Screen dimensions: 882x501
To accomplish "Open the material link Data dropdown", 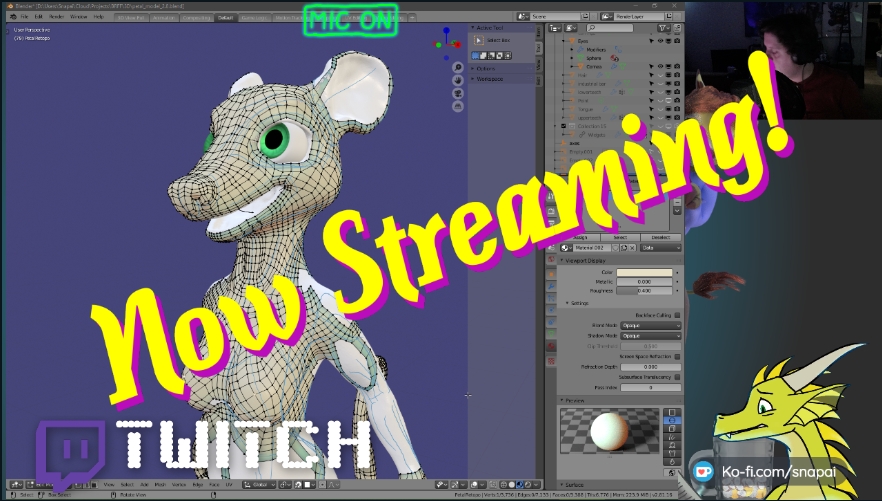I will pyautogui.click(x=661, y=248).
